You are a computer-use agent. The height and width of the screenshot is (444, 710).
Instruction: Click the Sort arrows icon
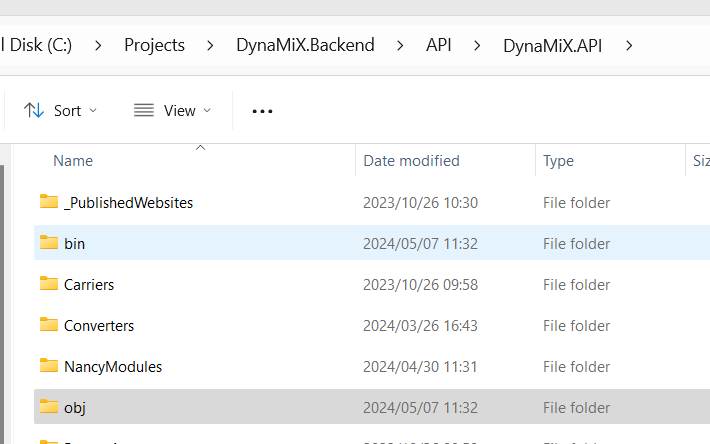click(34, 110)
